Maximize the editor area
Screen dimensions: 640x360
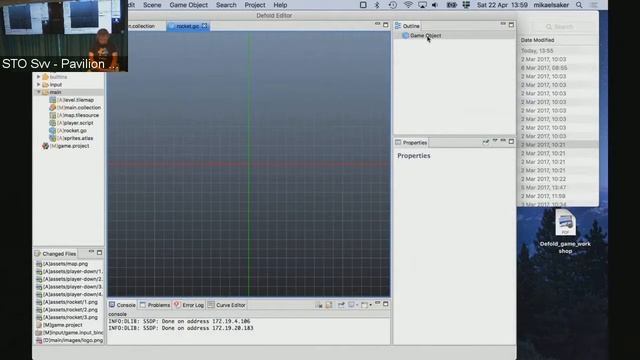tap(385, 25)
